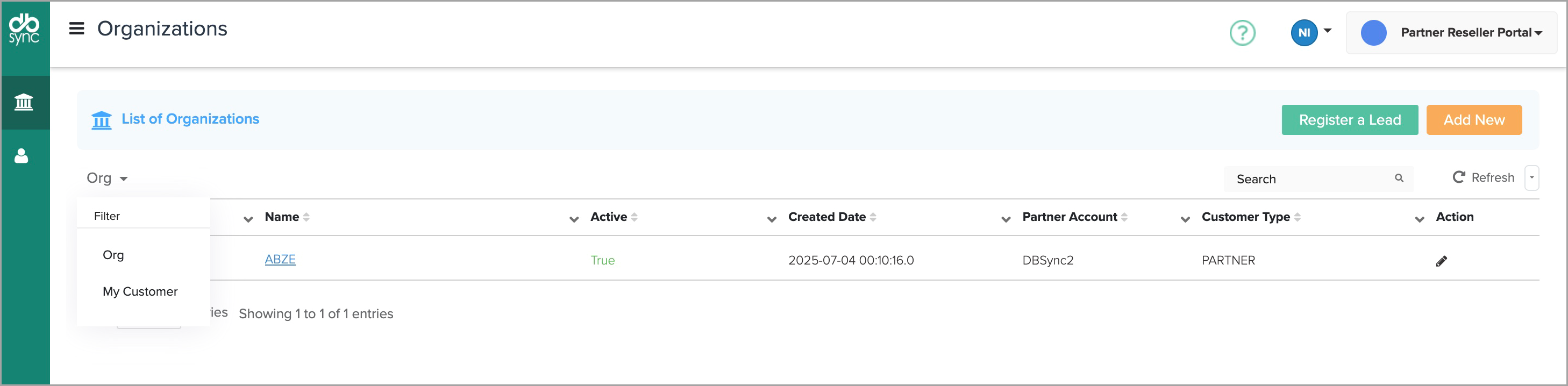Select Org in the filter menu
Screen dimensions: 1568x386
coord(113,255)
